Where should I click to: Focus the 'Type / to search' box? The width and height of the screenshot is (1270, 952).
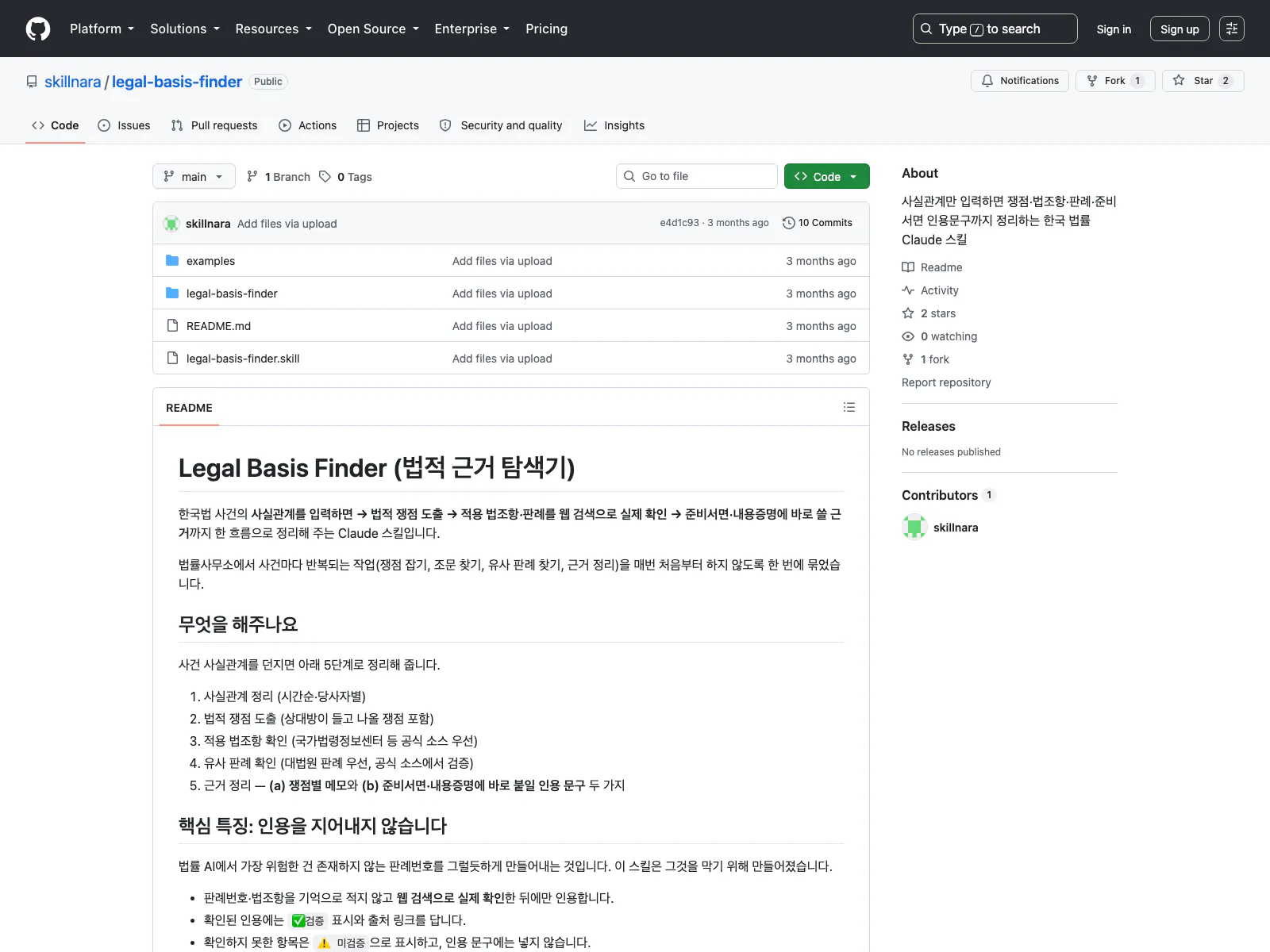point(995,29)
